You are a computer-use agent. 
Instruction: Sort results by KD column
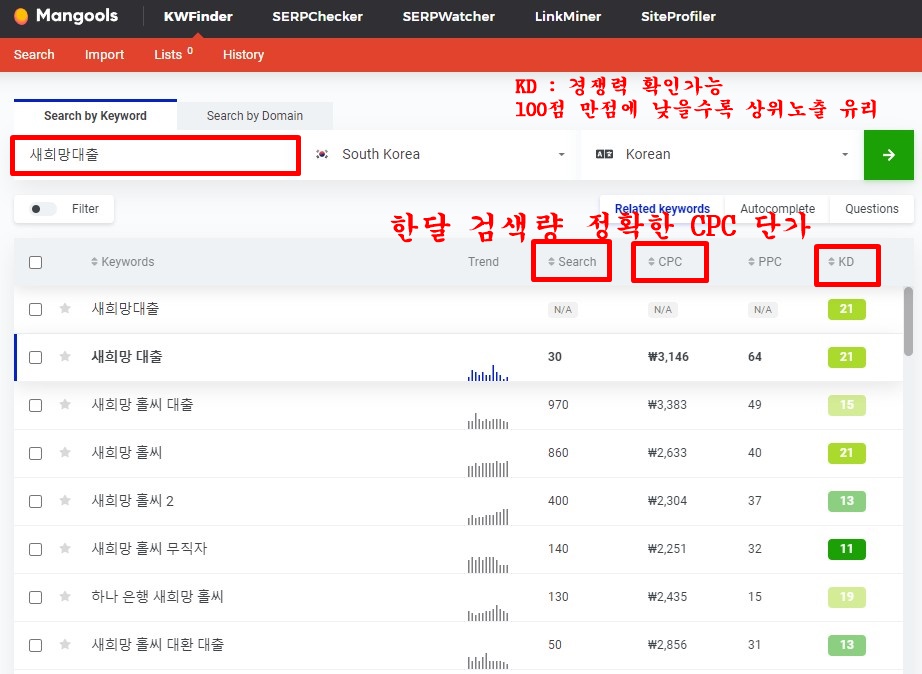click(x=841, y=262)
